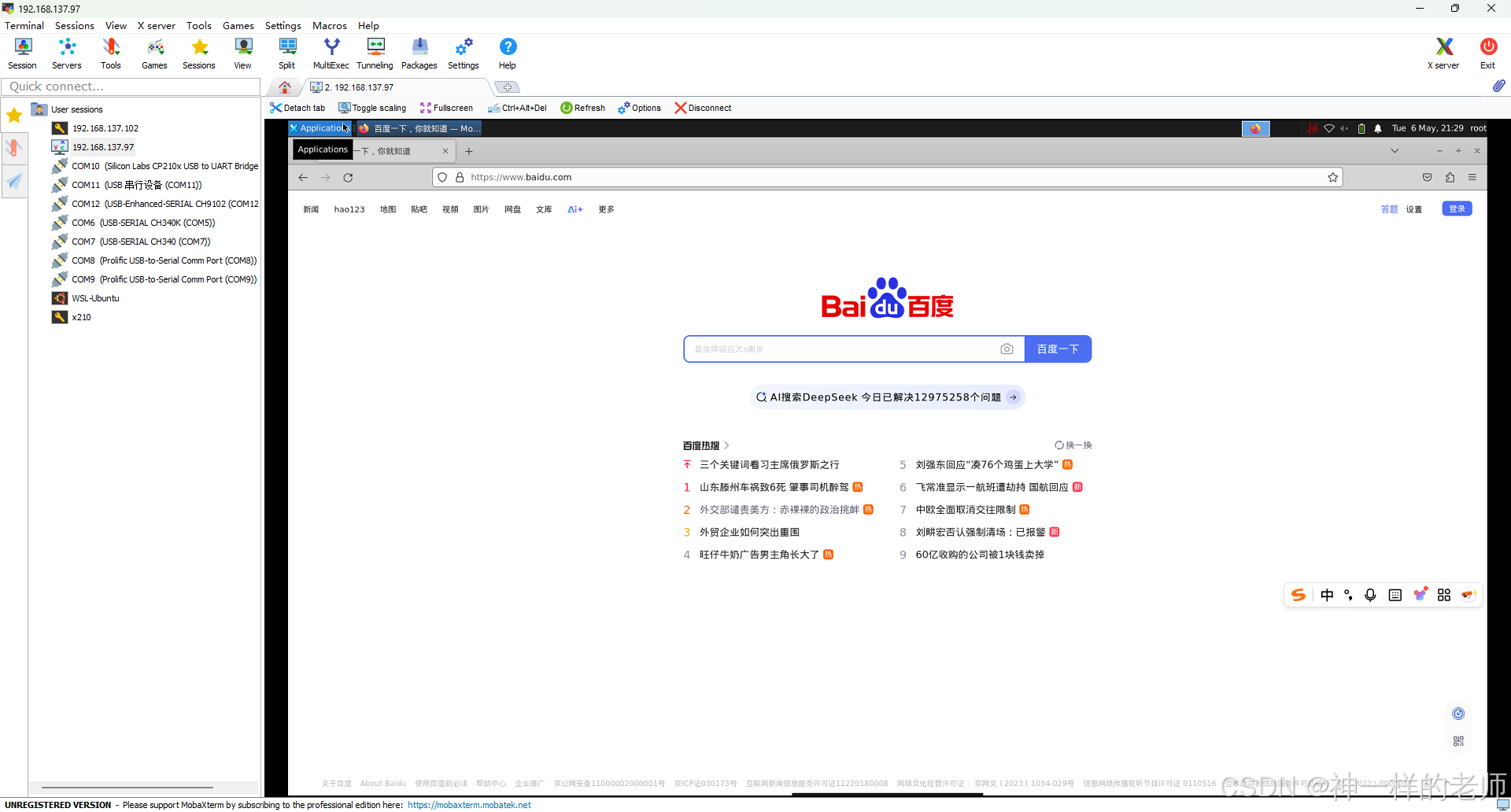The width and height of the screenshot is (1511, 812).
Task: Click 换一换 to refresh hot searches
Action: [1073, 445]
